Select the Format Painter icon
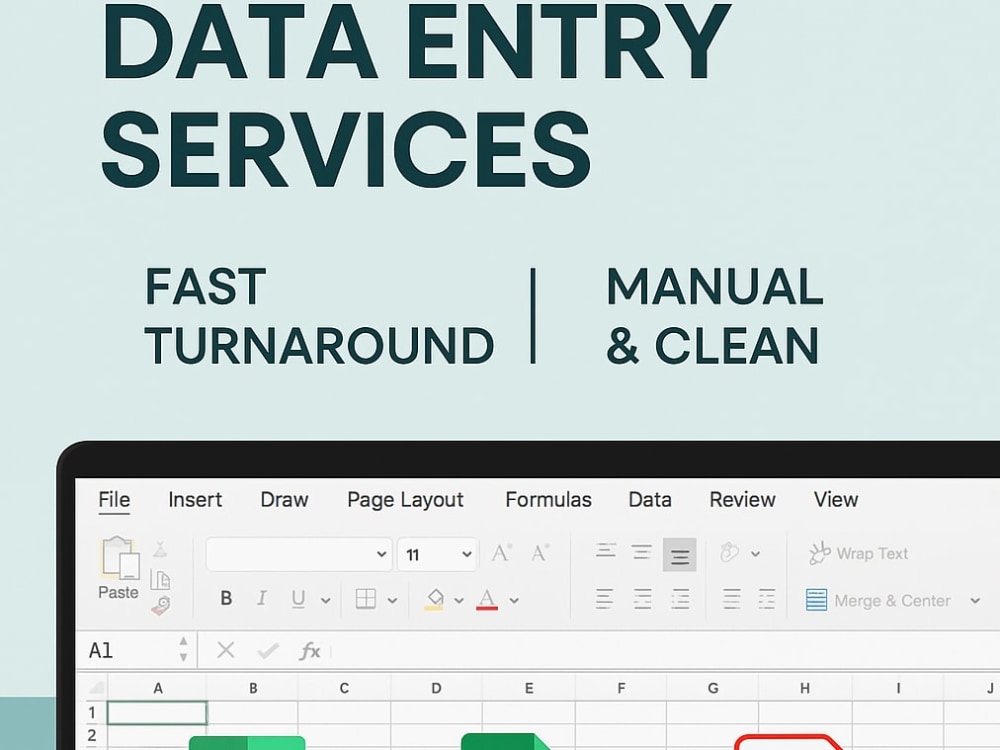The height and width of the screenshot is (750, 1000). [x=161, y=605]
